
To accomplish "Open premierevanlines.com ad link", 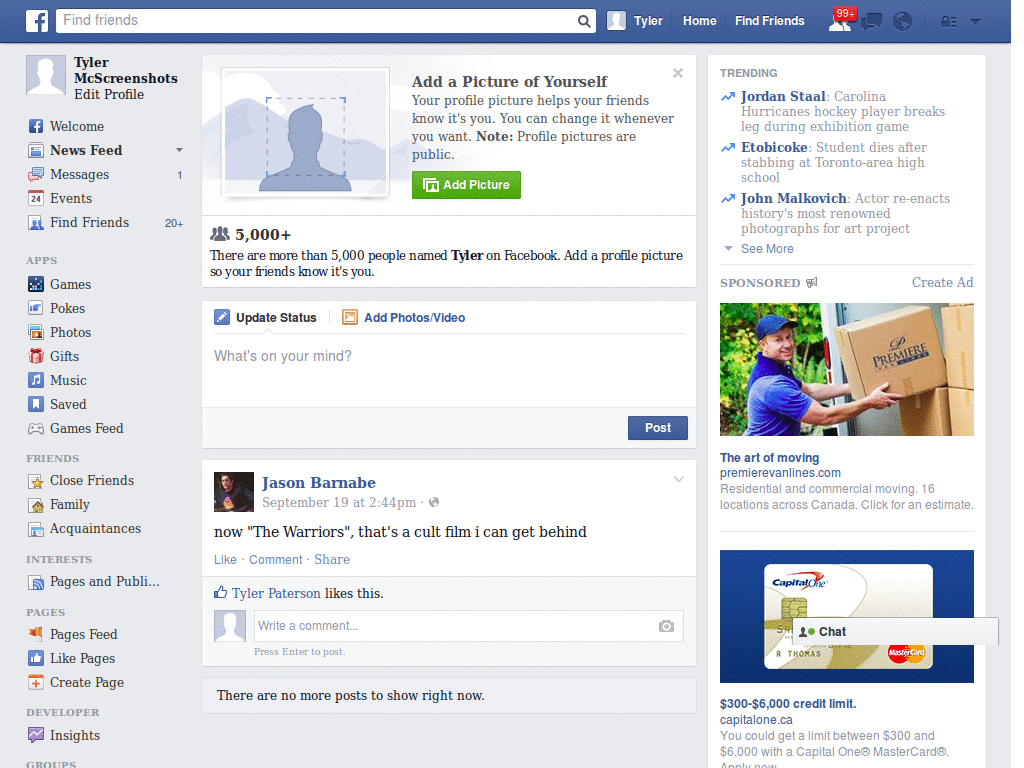I will click(x=780, y=473).
